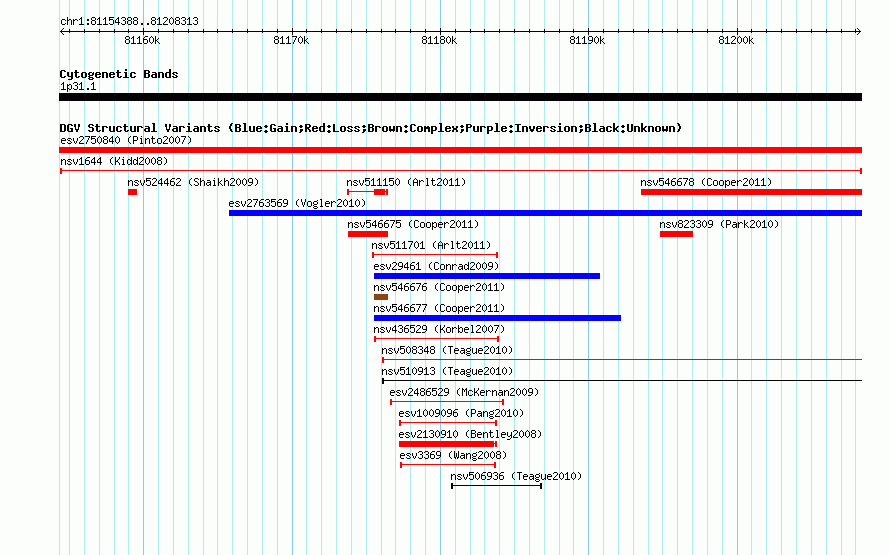
Task: Click the 1p31.1 band label
Action: pos(78,86)
